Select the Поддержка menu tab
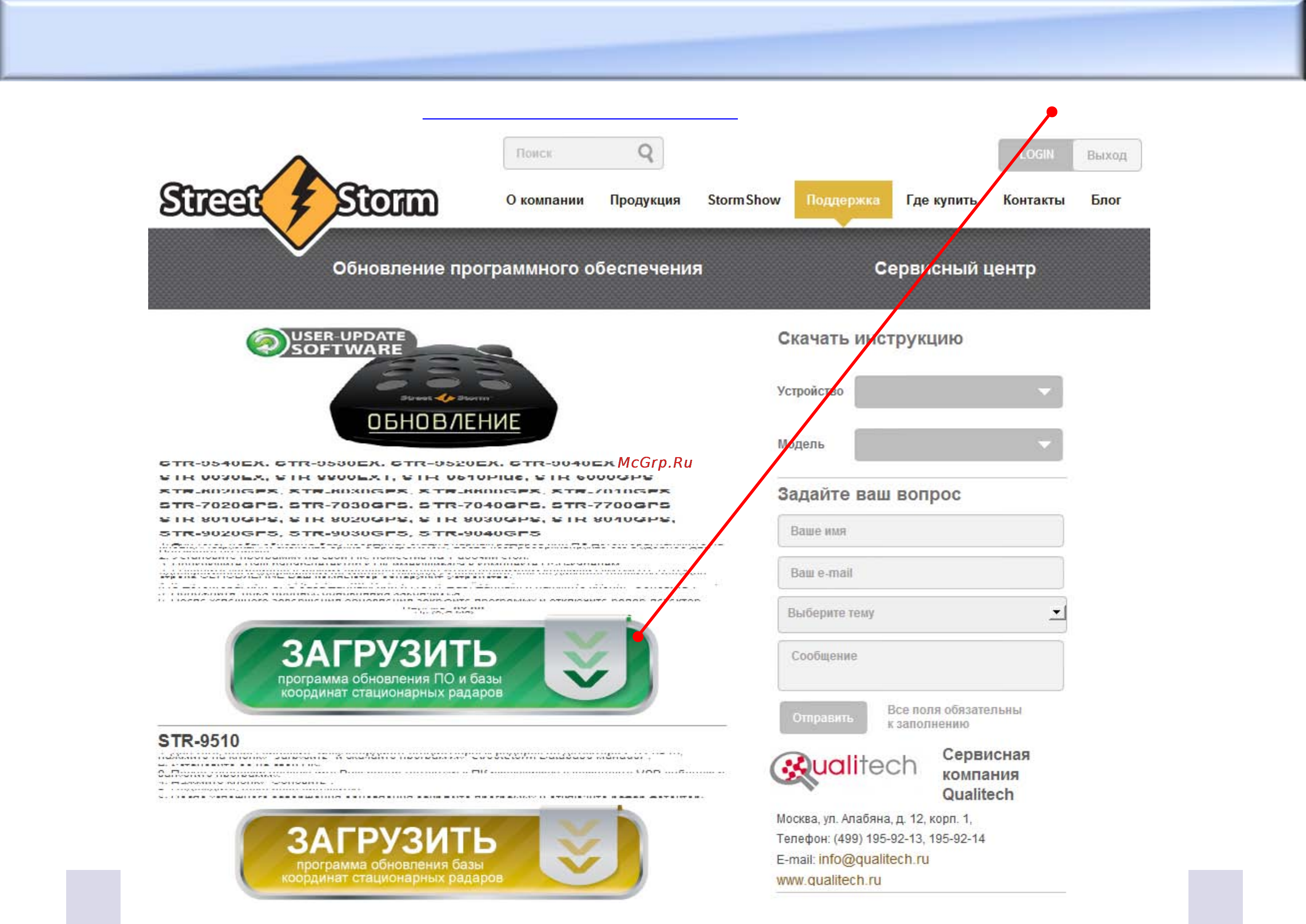Image resolution: width=1306 pixels, height=924 pixels. coord(843,200)
